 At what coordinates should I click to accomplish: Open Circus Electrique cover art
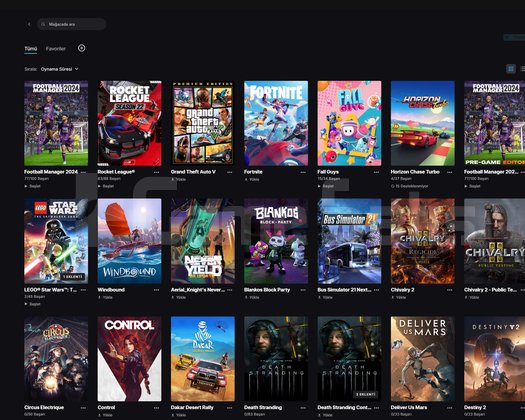(56, 359)
